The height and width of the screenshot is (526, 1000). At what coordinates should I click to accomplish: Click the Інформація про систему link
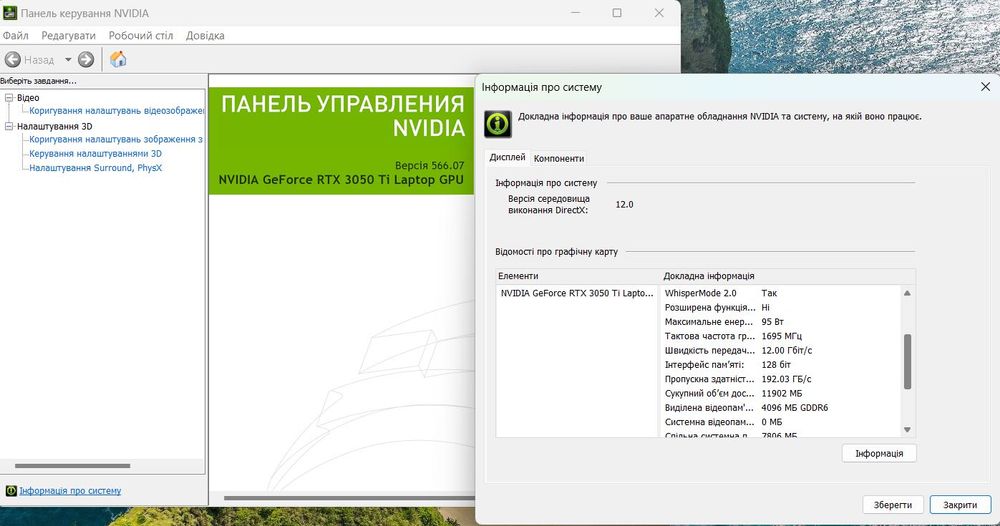(x=70, y=491)
